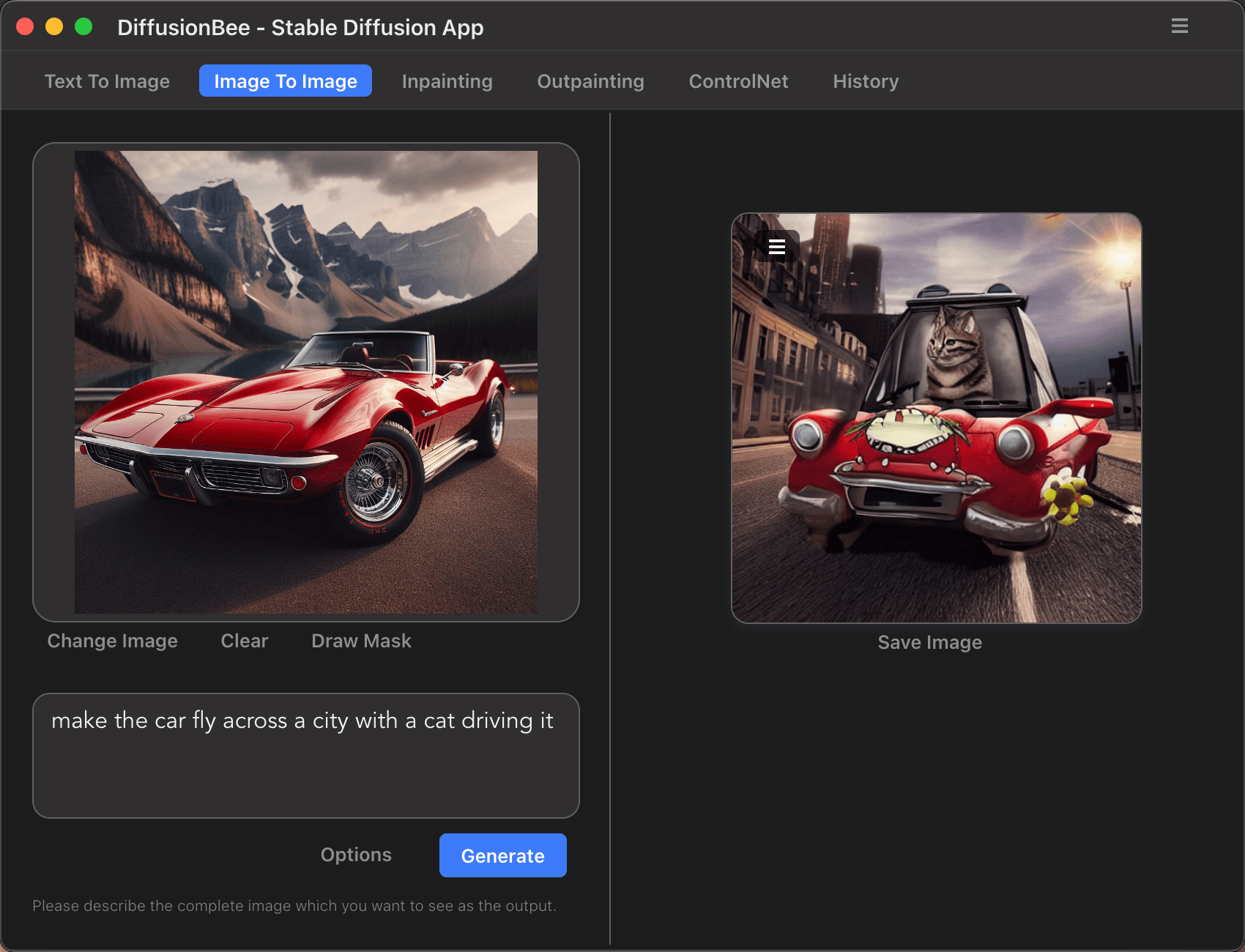Screen dimensions: 1245x952
Task: Maximize the window using the green button
Action: pos(83,27)
